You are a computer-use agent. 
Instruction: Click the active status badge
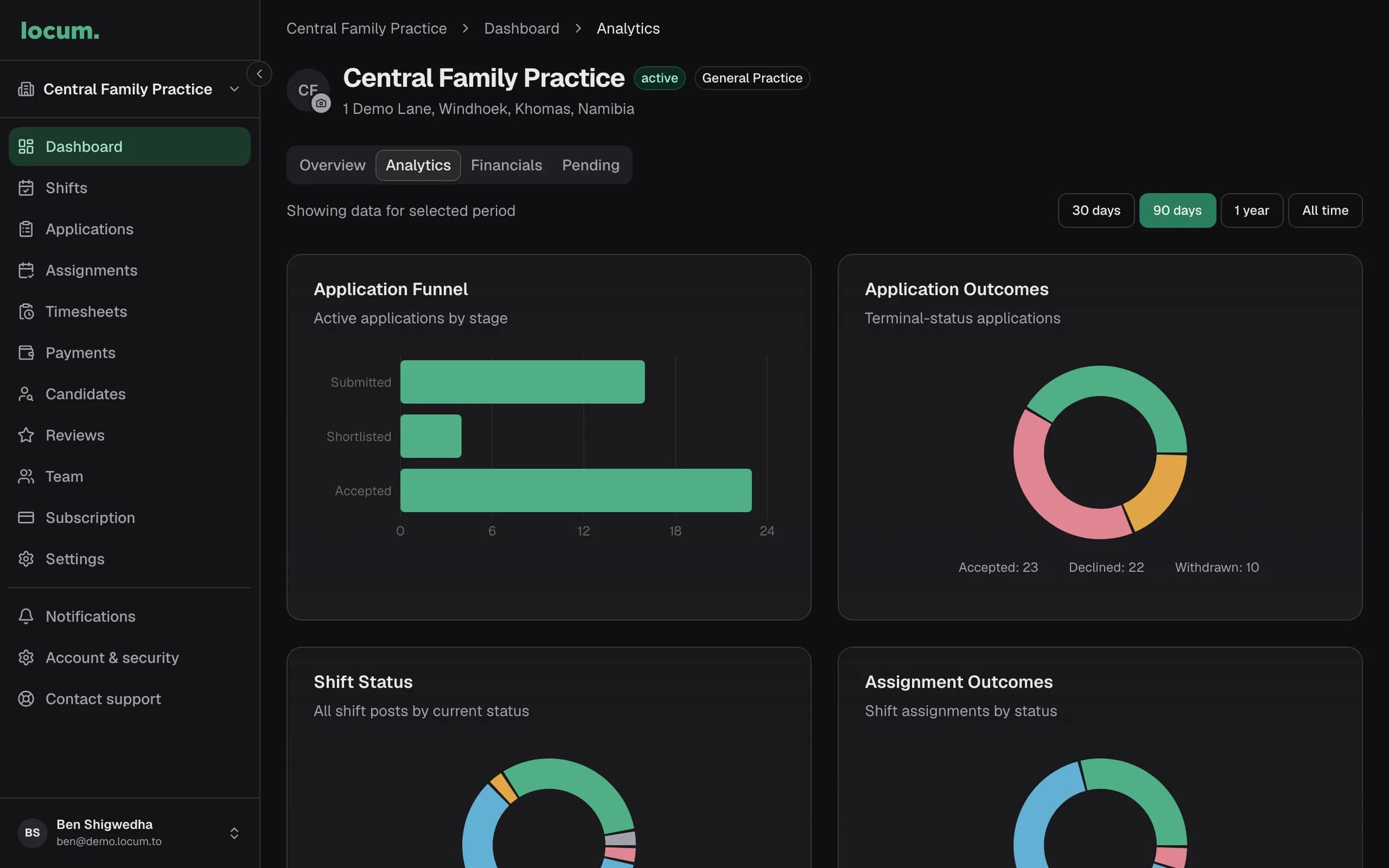(659, 78)
